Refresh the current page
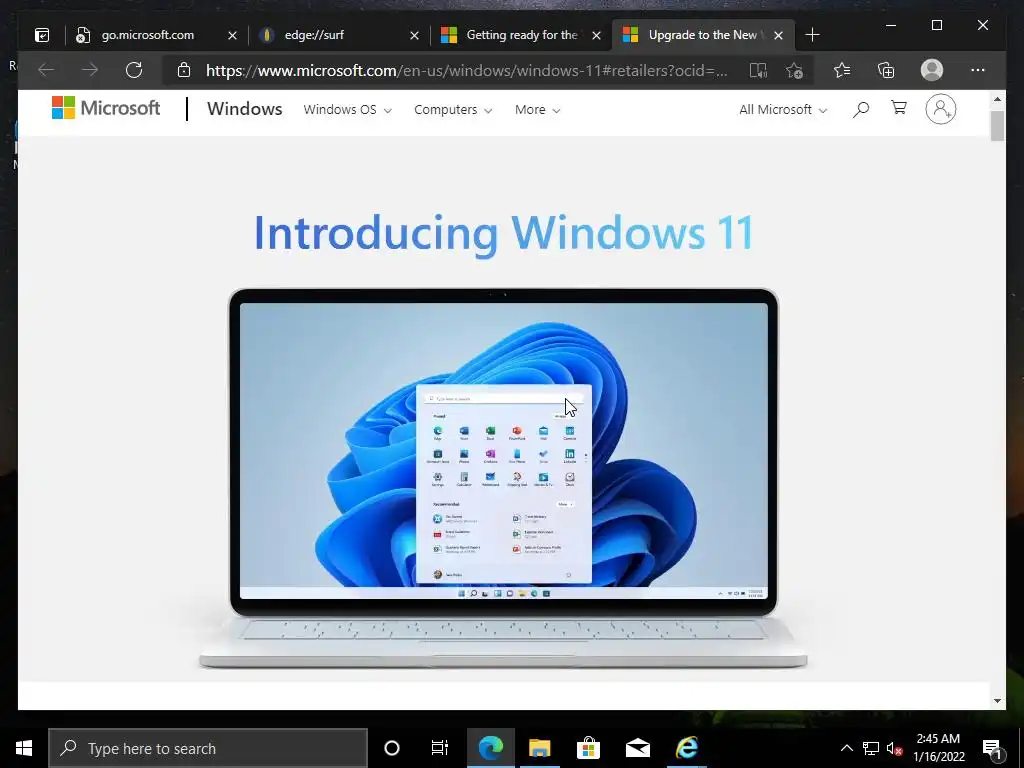The image size is (1024, 768). point(134,70)
